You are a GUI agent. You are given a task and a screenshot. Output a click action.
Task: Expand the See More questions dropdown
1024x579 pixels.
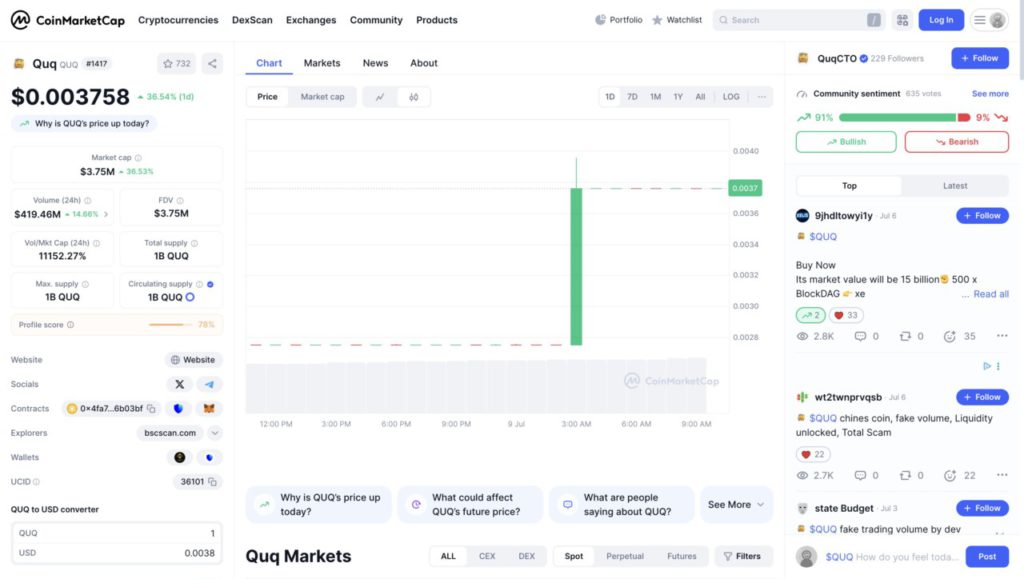pos(736,505)
